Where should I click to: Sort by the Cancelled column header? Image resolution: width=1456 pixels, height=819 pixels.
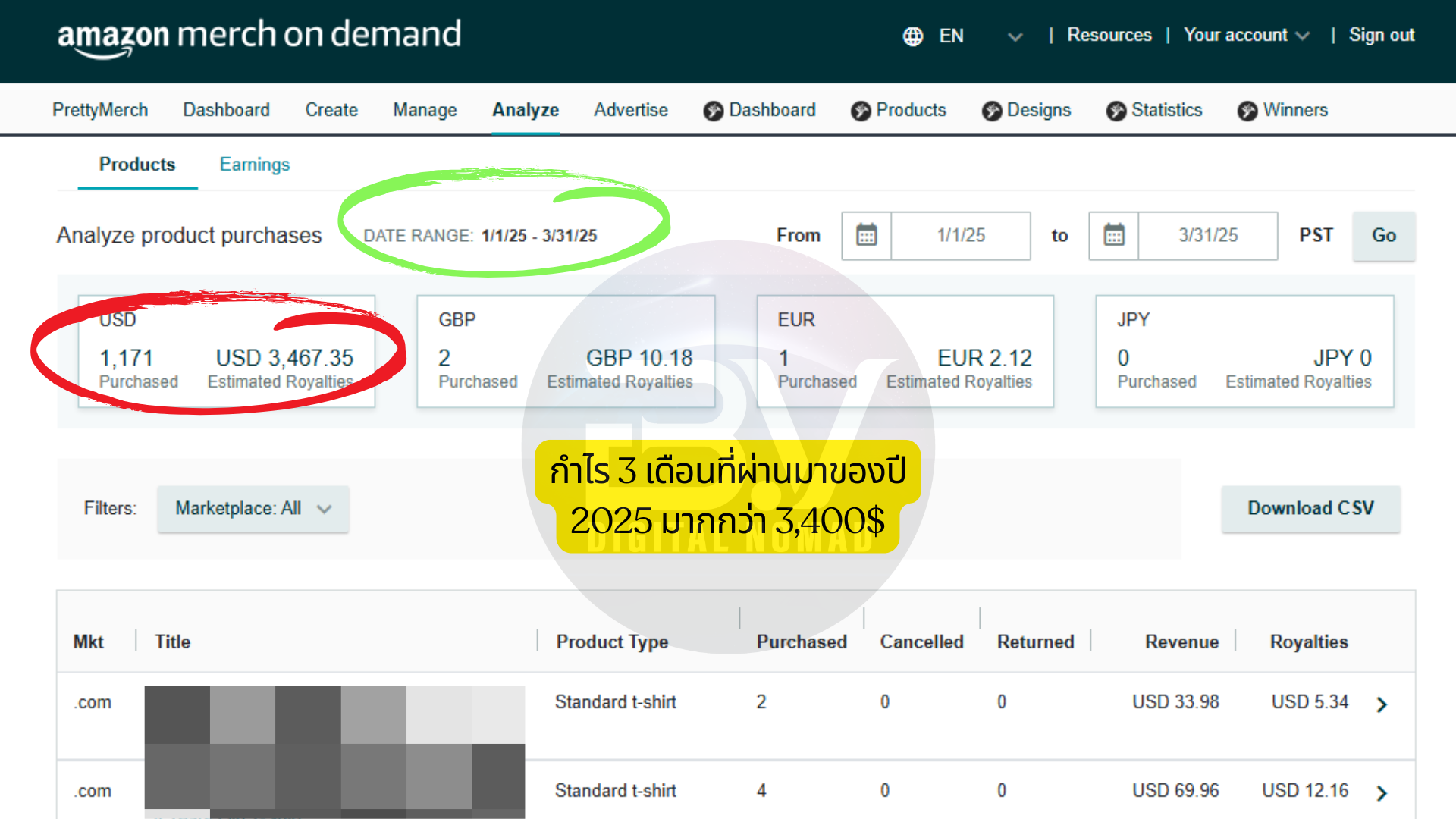point(921,642)
